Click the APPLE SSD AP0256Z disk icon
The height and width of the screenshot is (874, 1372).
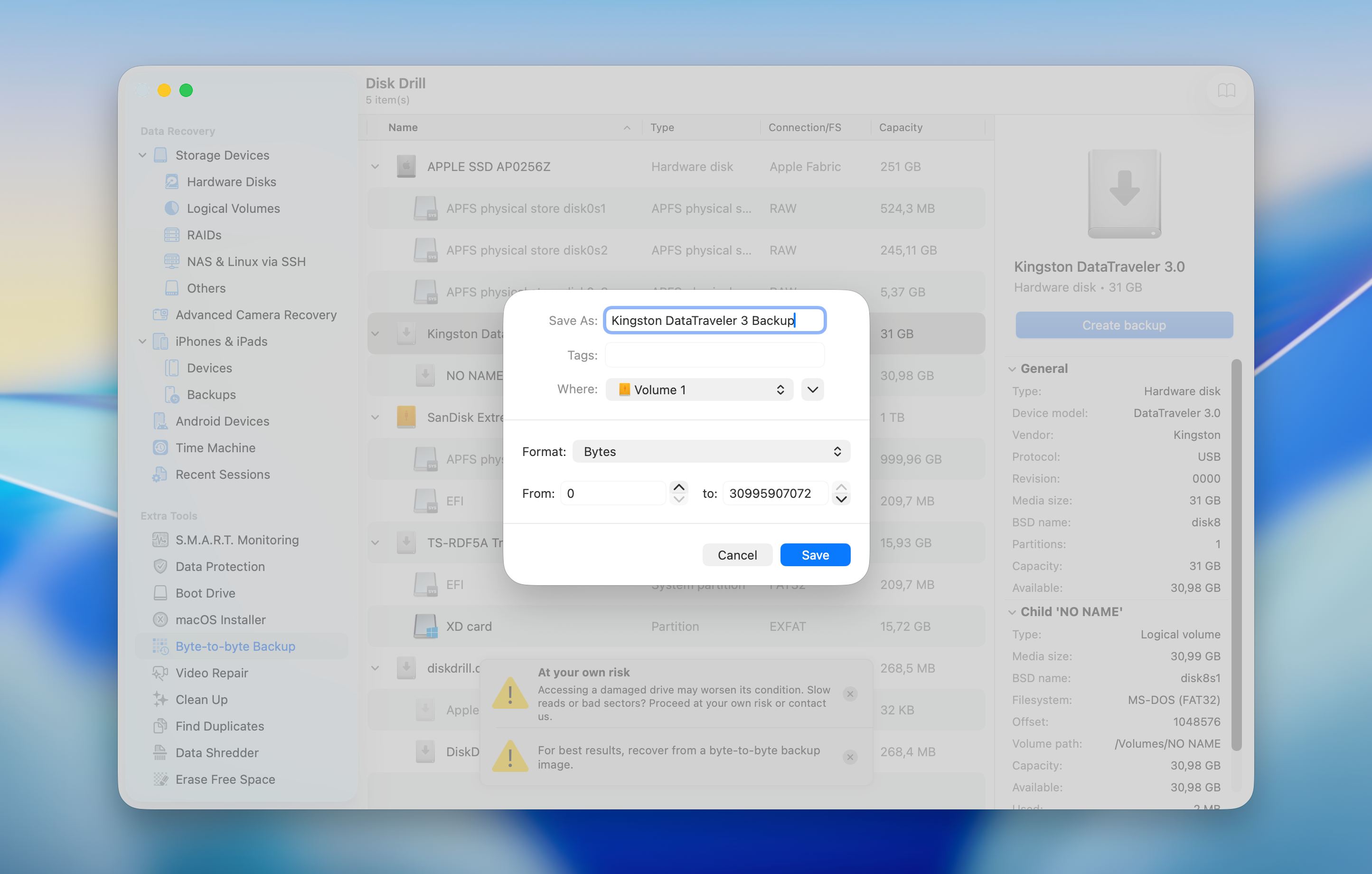coord(406,166)
